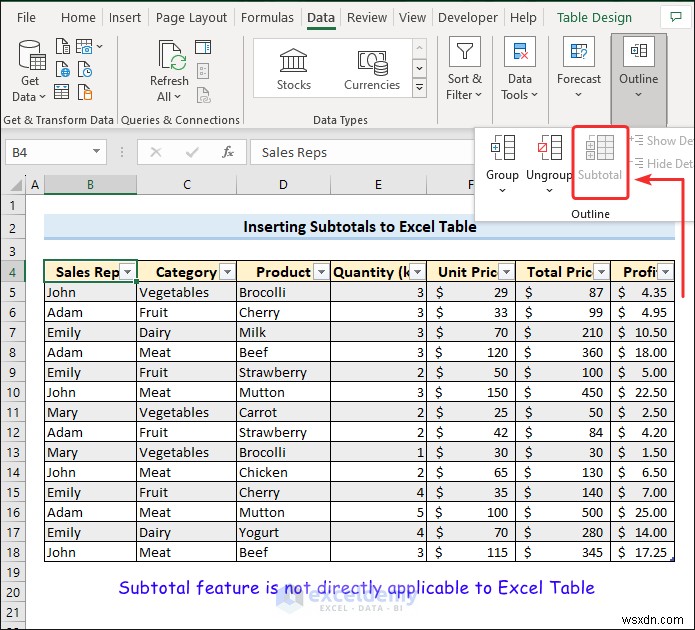Open the Unit Price filter dropdown

click(506, 272)
